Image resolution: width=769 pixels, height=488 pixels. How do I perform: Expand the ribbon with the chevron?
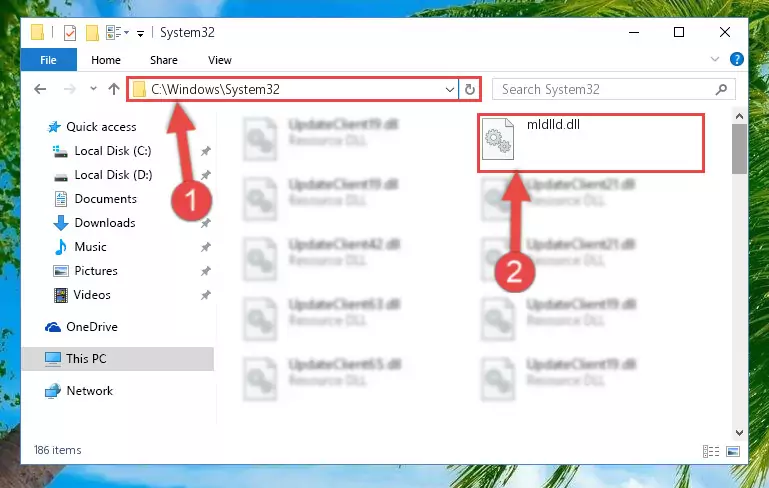(715, 59)
